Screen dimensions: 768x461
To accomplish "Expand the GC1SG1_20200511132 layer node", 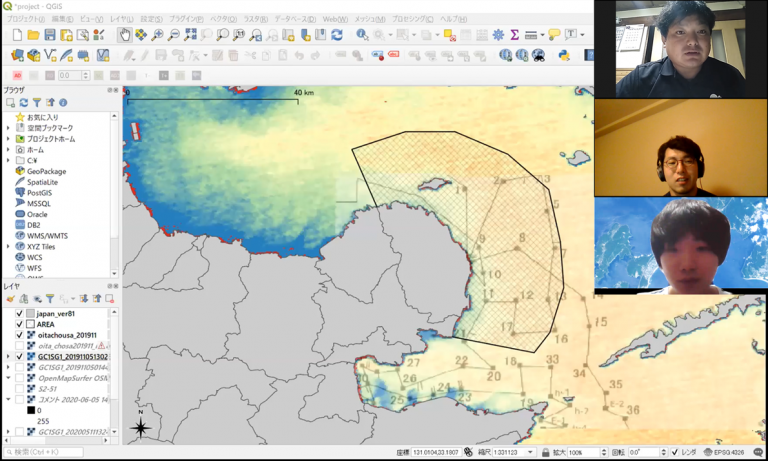I will point(8,432).
